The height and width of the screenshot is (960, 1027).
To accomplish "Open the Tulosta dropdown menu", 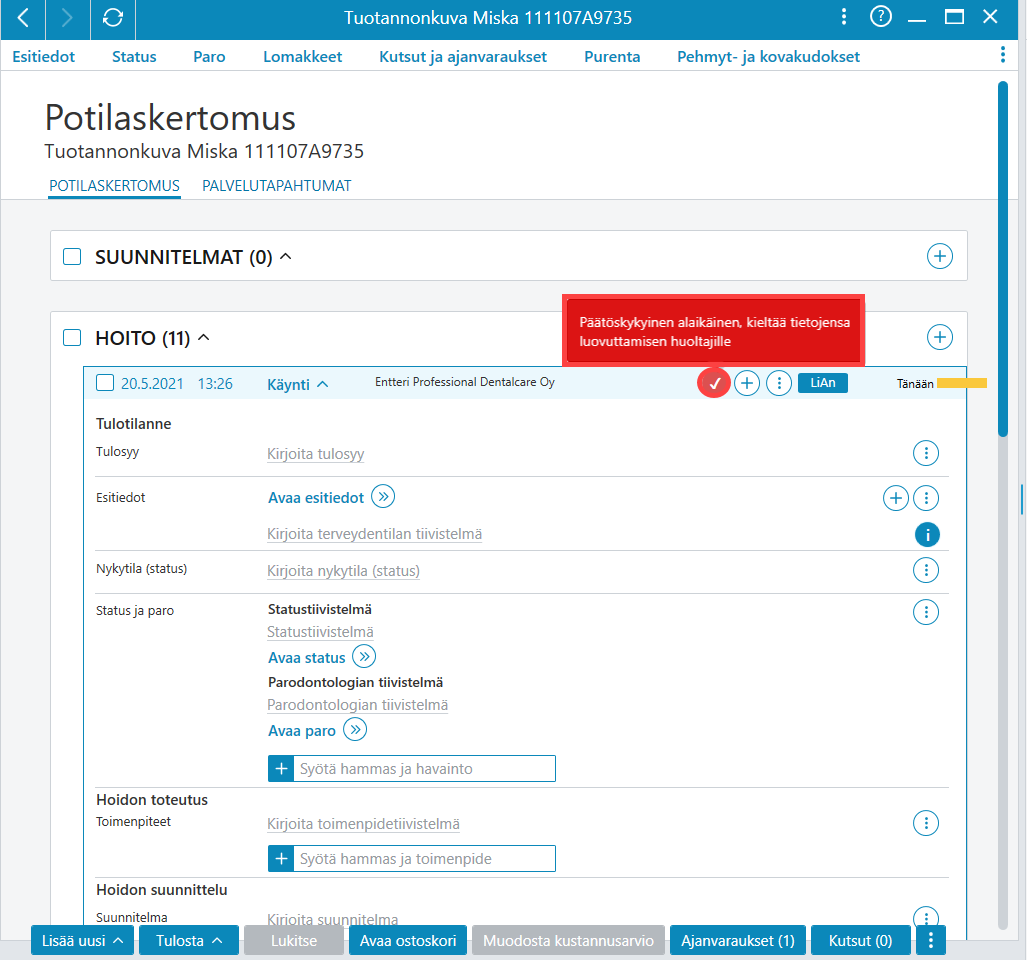I will (x=189, y=940).
